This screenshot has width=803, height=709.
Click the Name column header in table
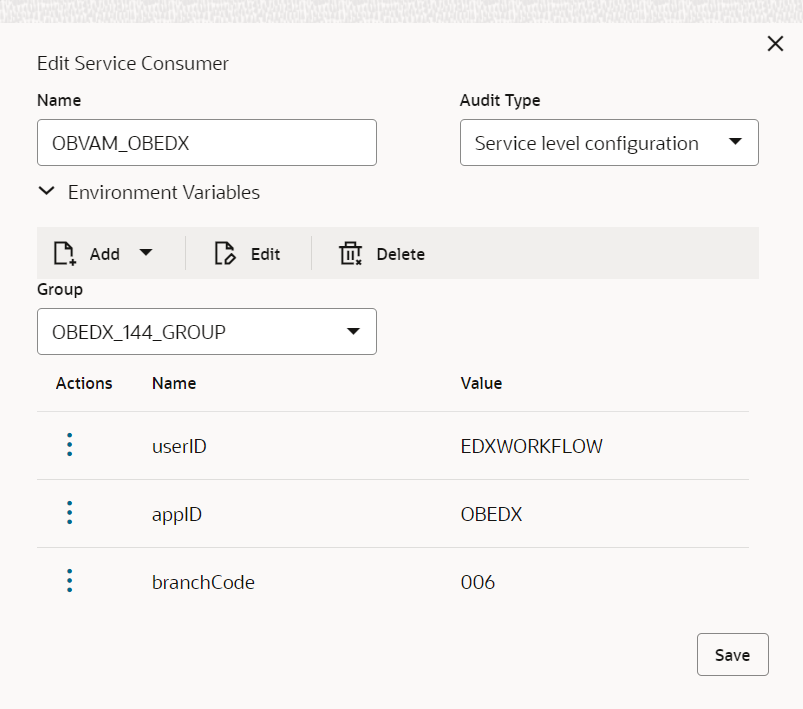pos(174,383)
